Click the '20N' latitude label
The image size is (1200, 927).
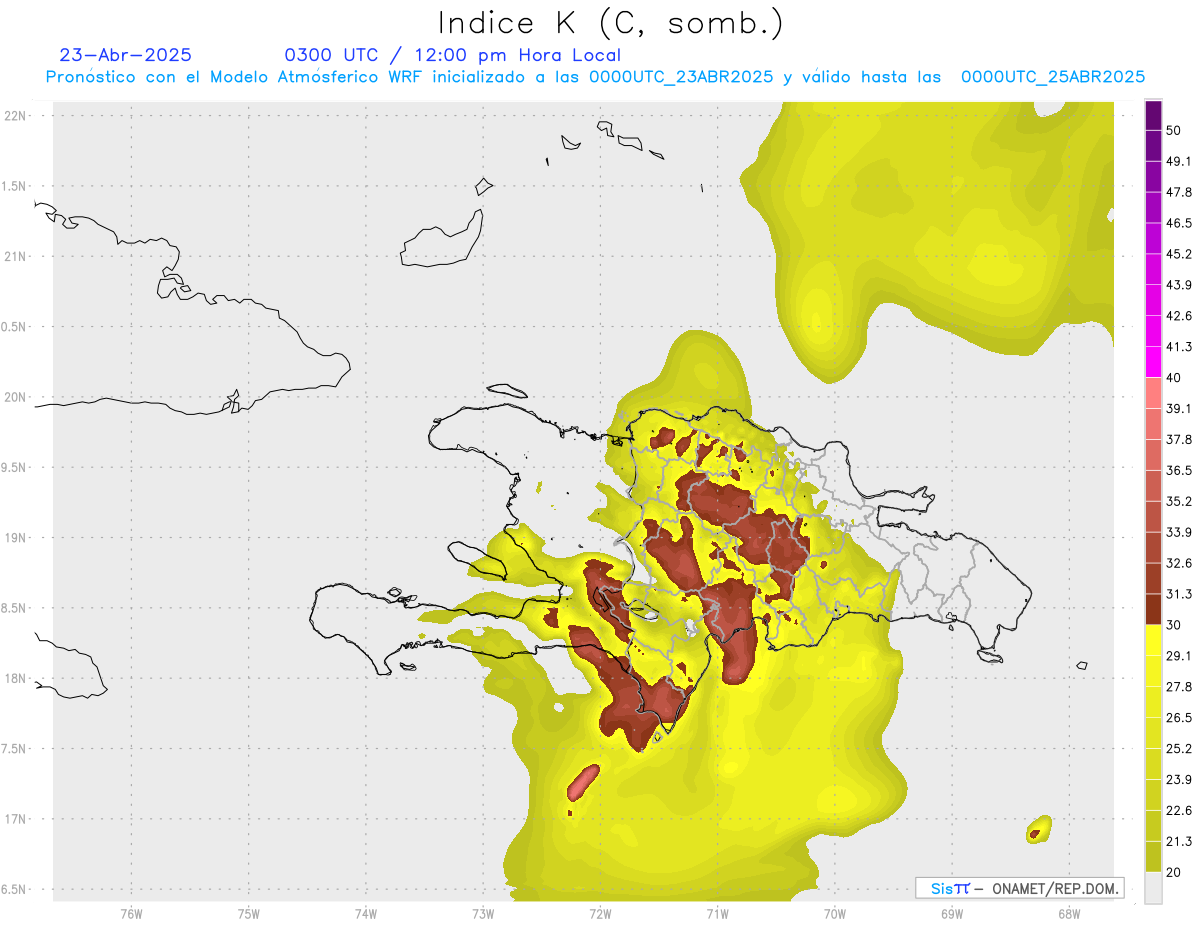[x=16, y=397]
